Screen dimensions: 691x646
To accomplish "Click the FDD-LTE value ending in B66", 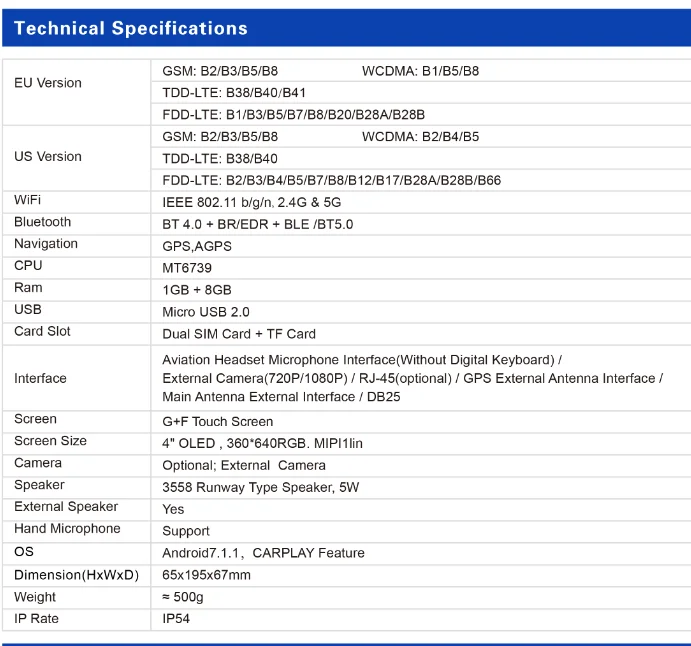I will point(331,180).
